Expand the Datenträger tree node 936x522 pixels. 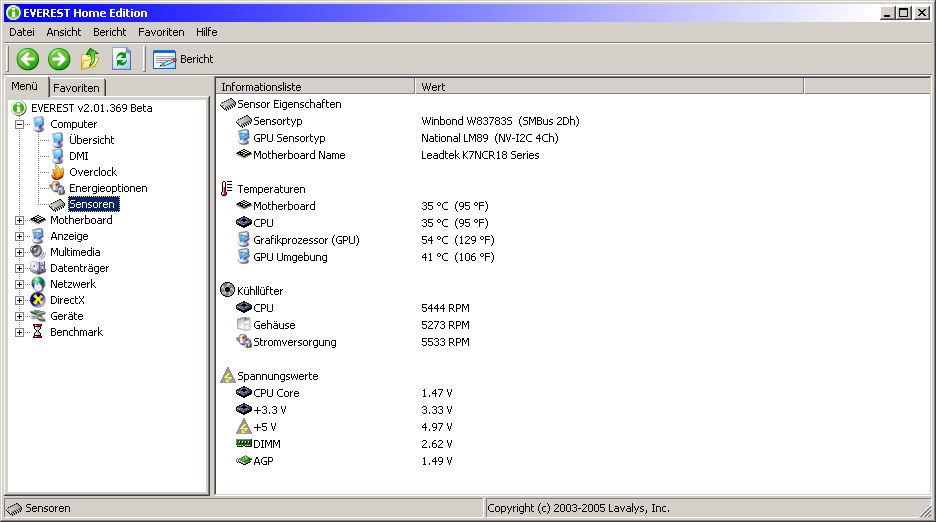(x=20, y=269)
